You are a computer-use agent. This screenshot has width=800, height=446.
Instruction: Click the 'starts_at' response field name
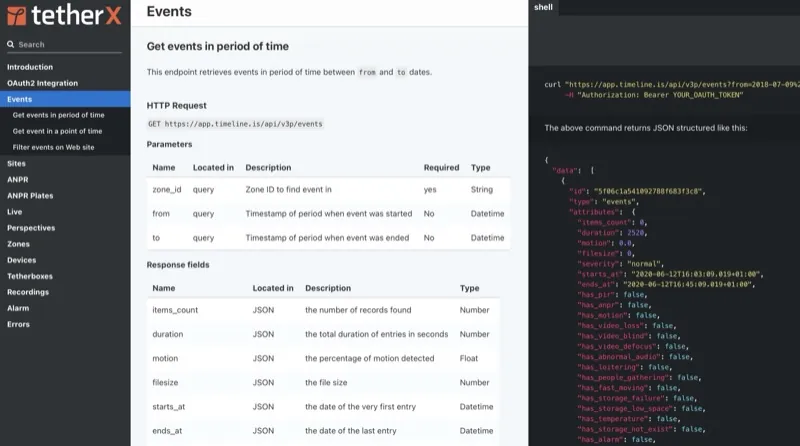(168, 407)
